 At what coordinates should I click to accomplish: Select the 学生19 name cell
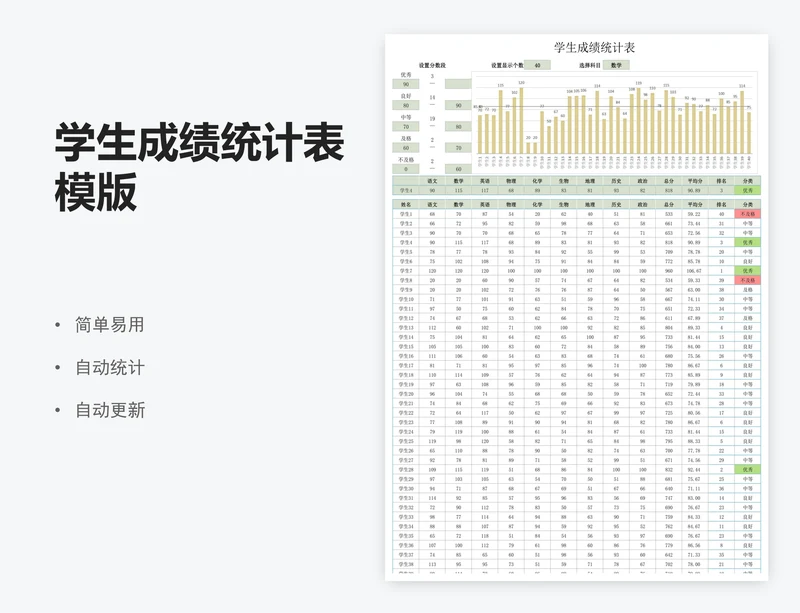click(x=406, y=384)
